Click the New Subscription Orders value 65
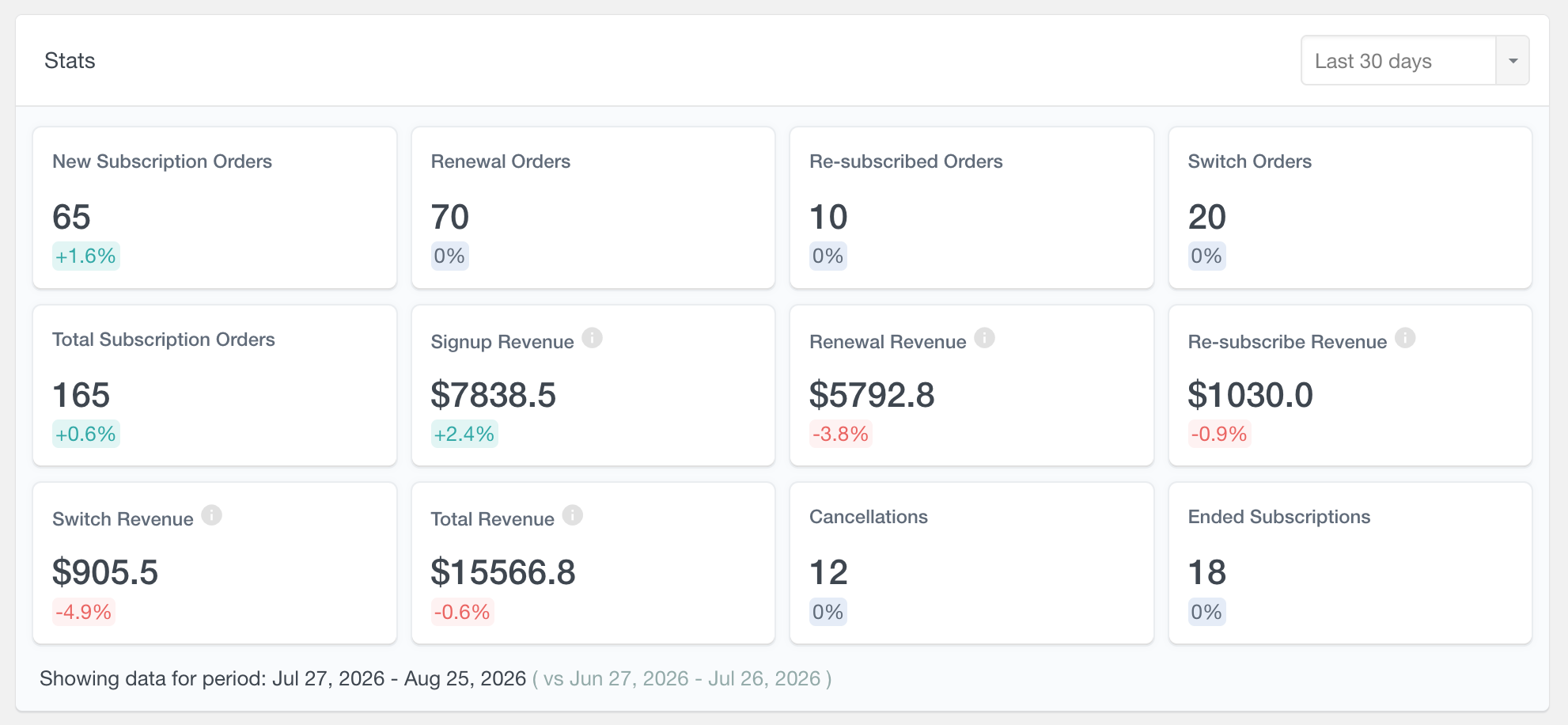1568x725 pixels. (71, 217)
